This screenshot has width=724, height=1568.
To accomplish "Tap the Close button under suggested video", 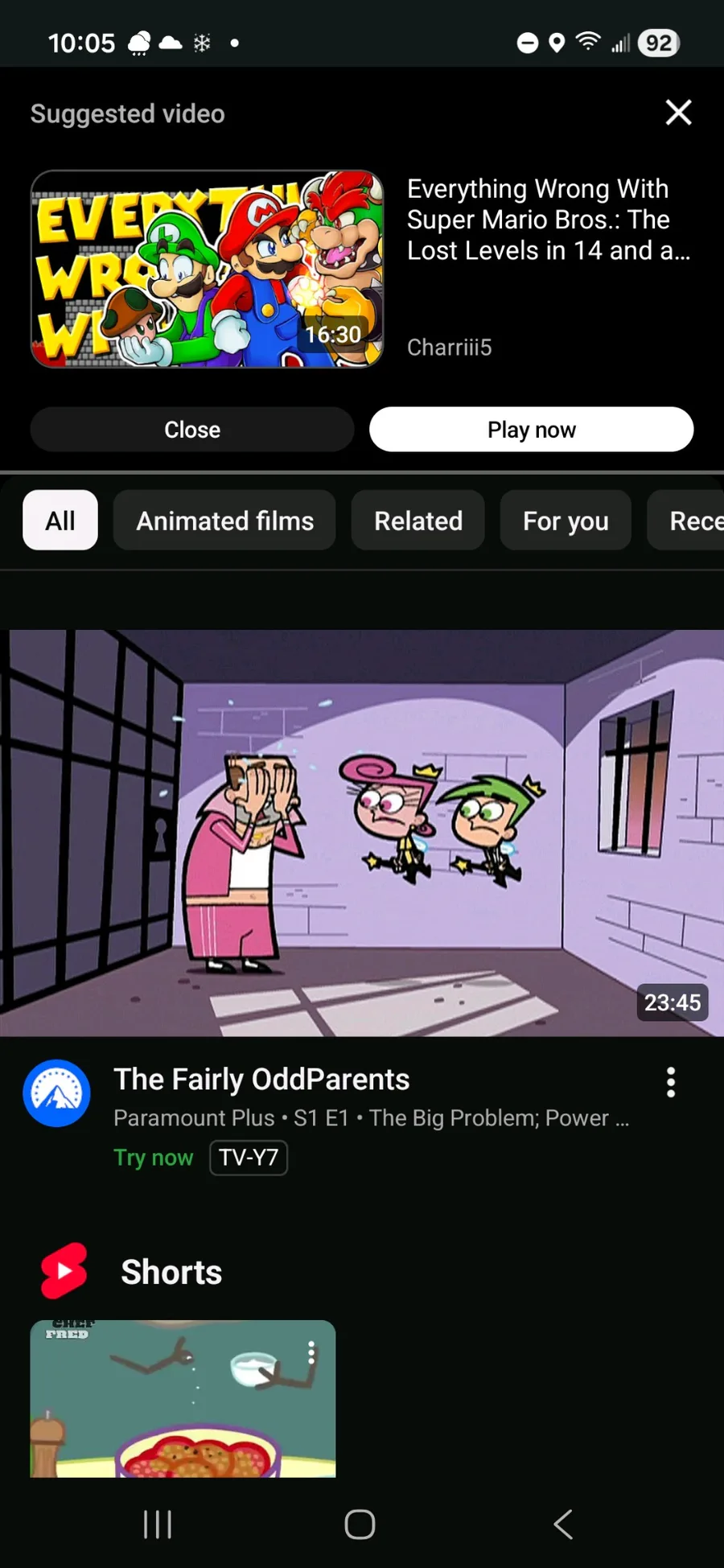I will point(192,430).
